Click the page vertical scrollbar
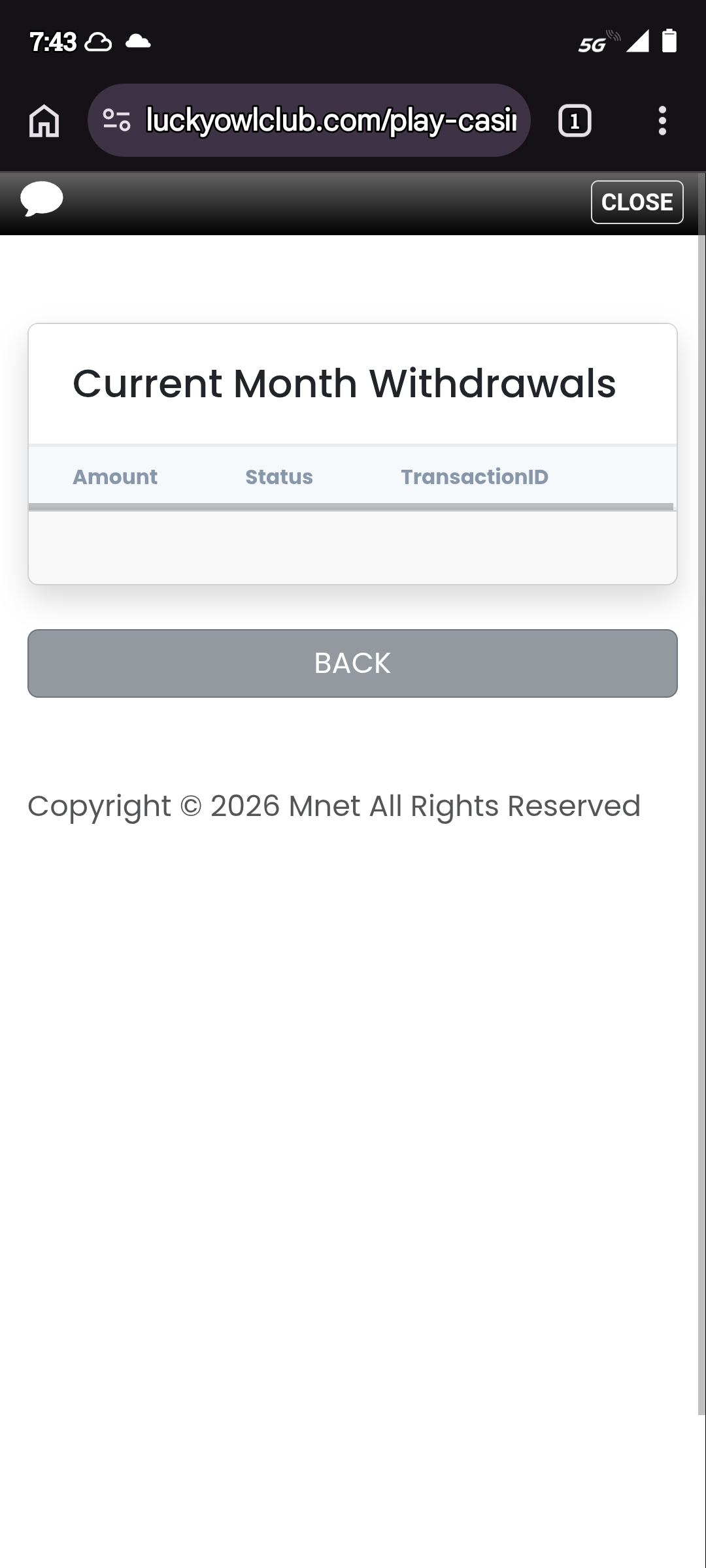The image size is (706, 1568). (701, 784)
